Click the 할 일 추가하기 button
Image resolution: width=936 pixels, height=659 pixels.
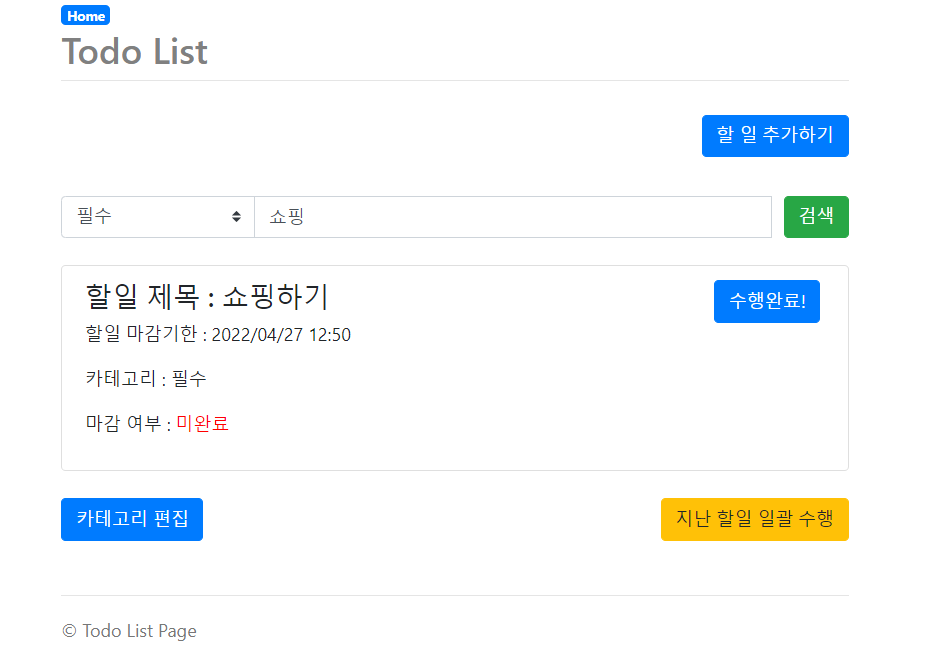click(x=775, y=136)
